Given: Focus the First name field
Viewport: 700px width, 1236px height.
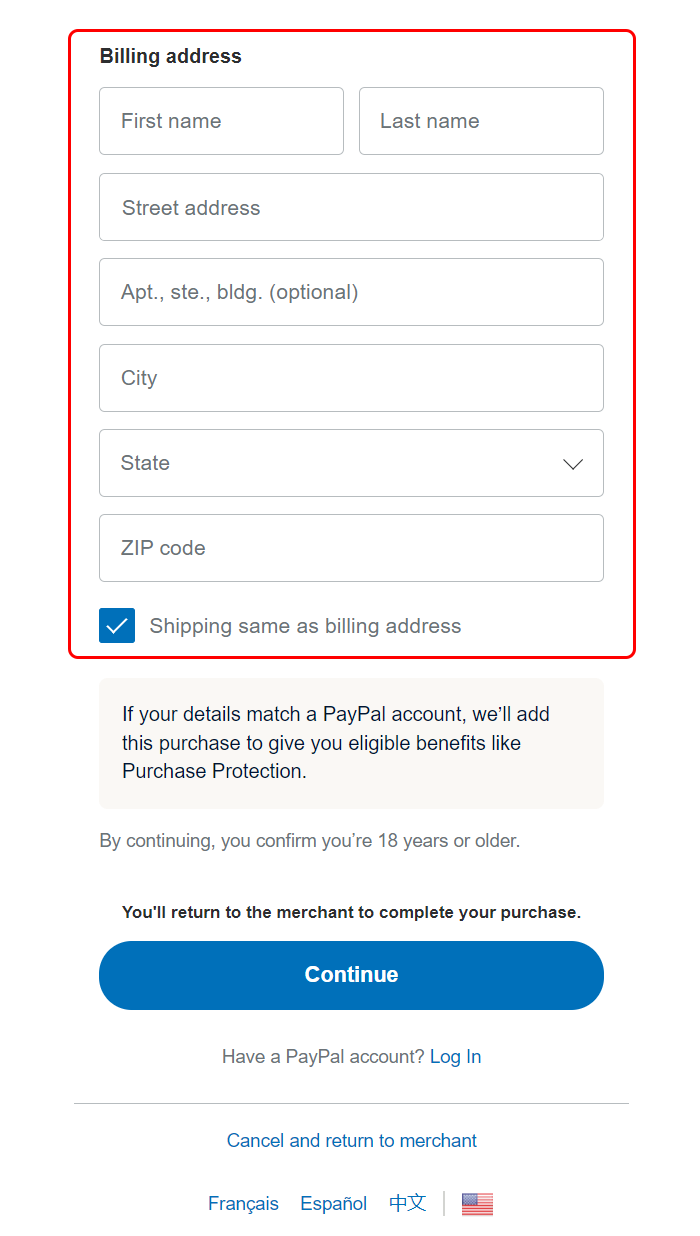Looking at the screenshot, I should (x=221, y=121).
